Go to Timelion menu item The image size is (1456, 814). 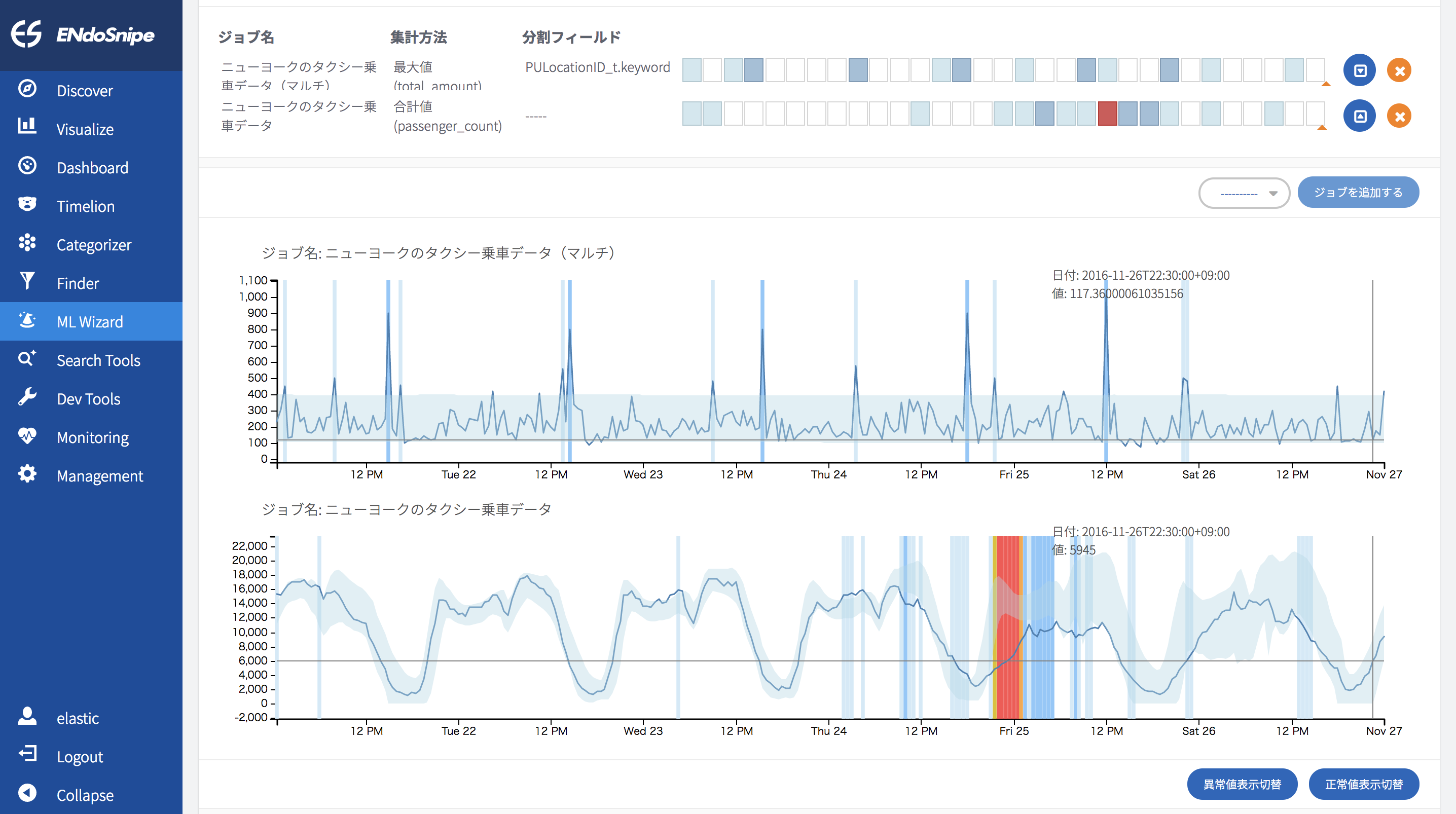point(86,206)
